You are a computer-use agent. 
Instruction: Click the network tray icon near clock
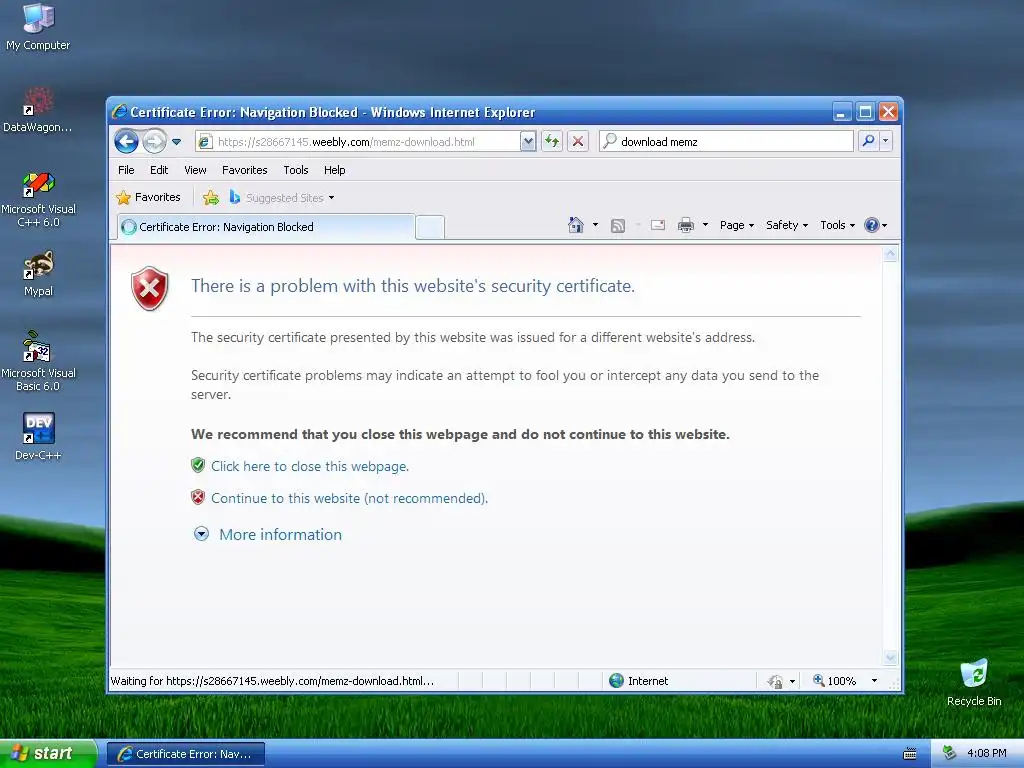[x=950, y=753]
